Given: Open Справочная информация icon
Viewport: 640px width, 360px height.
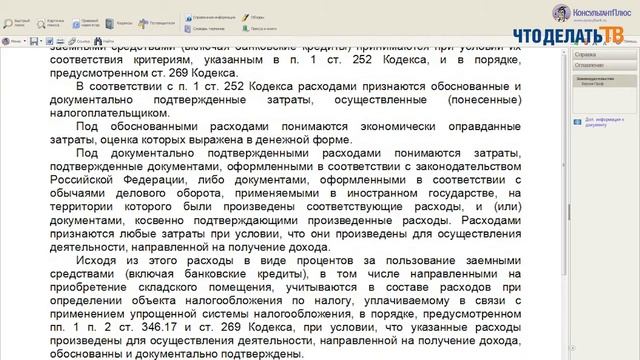Looking at the screenshot, I should (x=189, y=18).
